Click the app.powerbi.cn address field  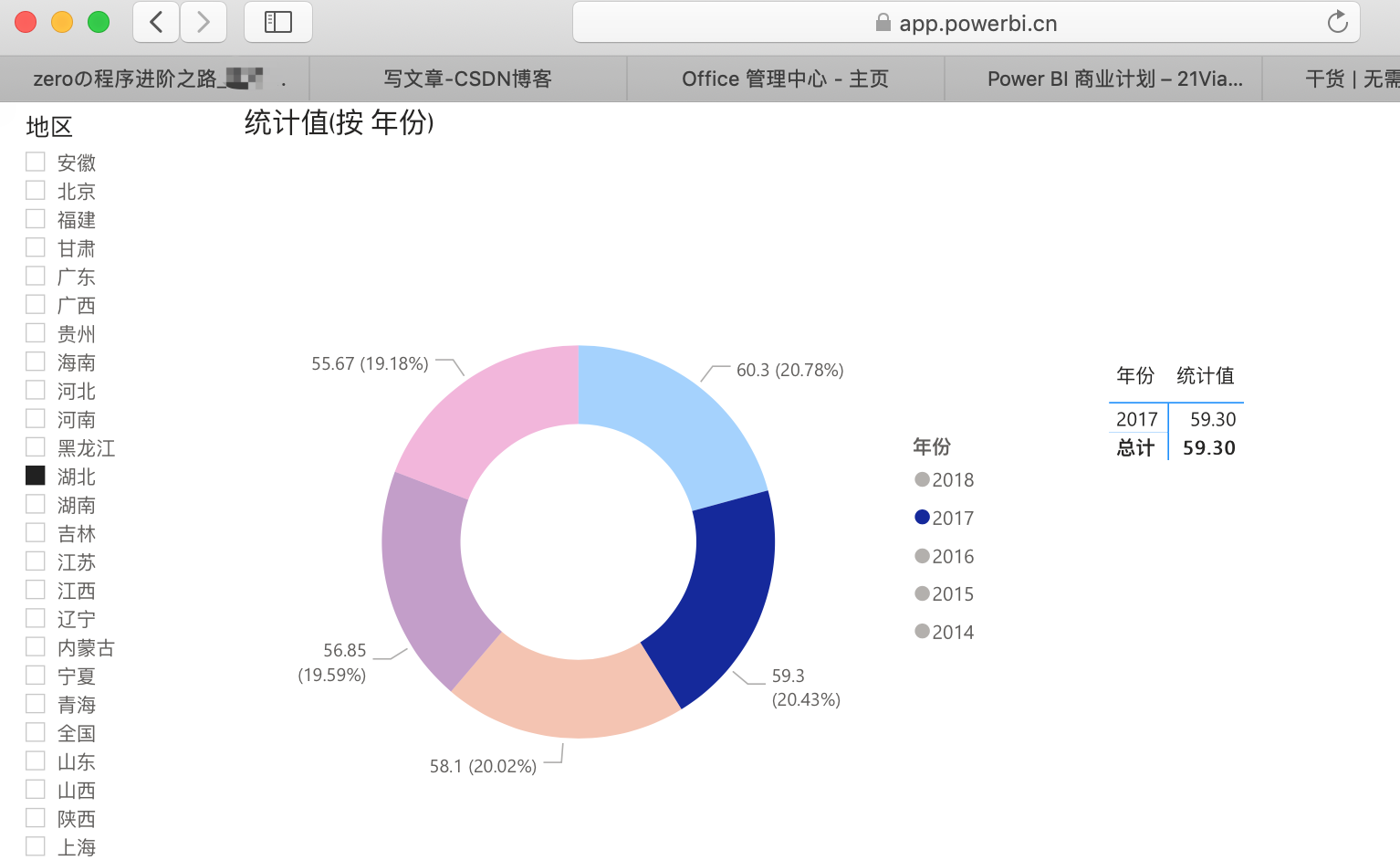[x=966, y=22]
